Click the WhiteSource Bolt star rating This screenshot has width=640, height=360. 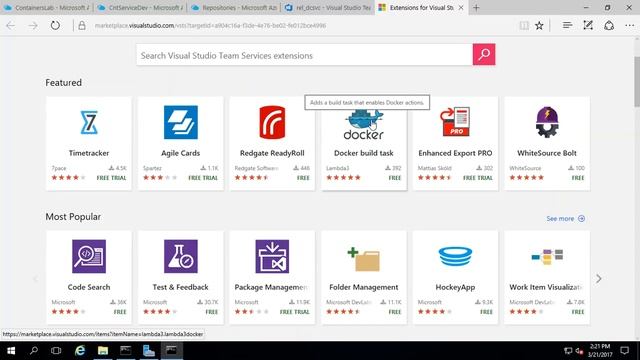coord(527,178)
